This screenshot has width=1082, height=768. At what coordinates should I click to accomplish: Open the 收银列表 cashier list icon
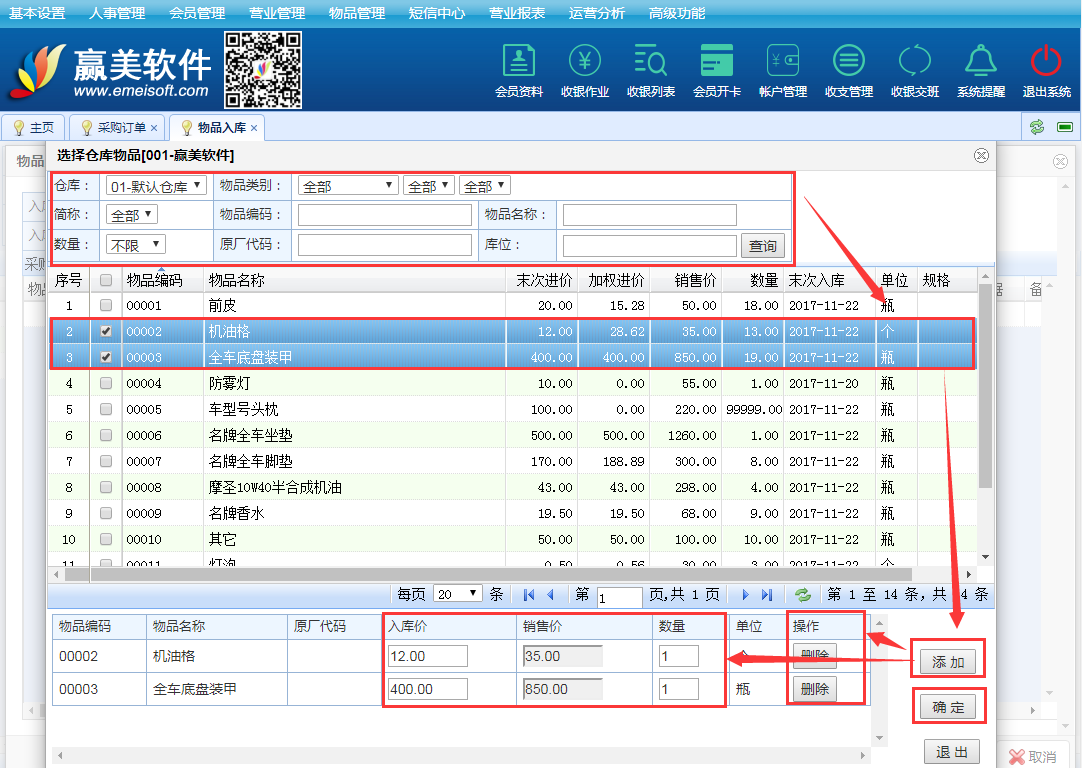(650, 62)
